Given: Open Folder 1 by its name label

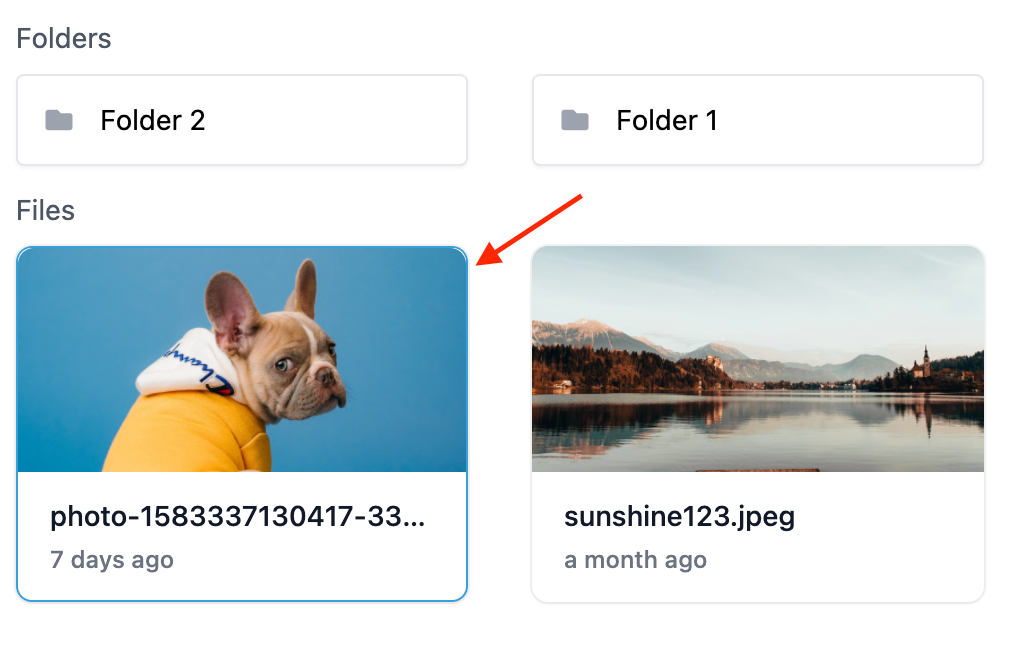Looking at the screenshot, I should pyautogui.click(x=667, y=121).
